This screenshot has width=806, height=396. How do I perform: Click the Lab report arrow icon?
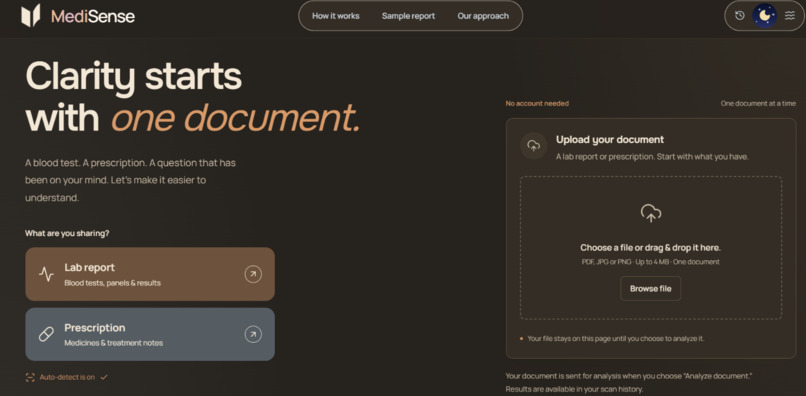click(253, 274)
